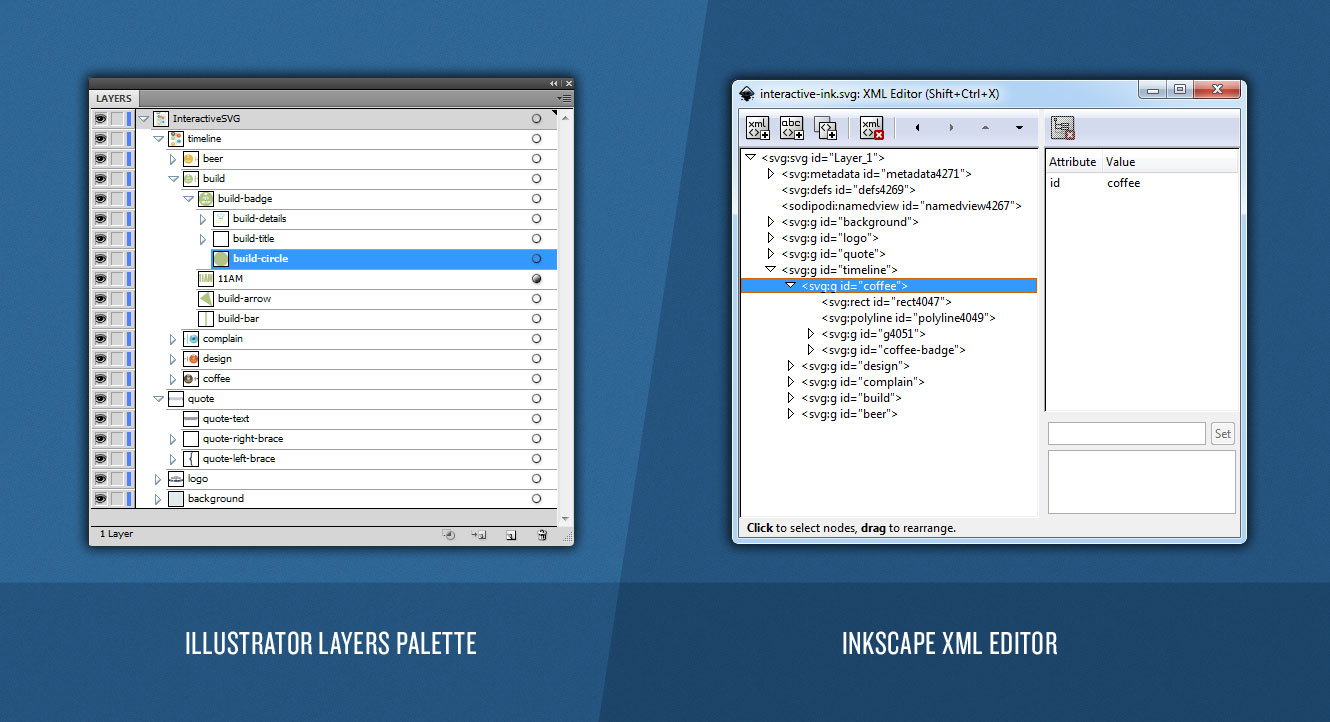Click the delete attribute icon above the Attribute list
1330x722 pixels.
pos(1063,128)
